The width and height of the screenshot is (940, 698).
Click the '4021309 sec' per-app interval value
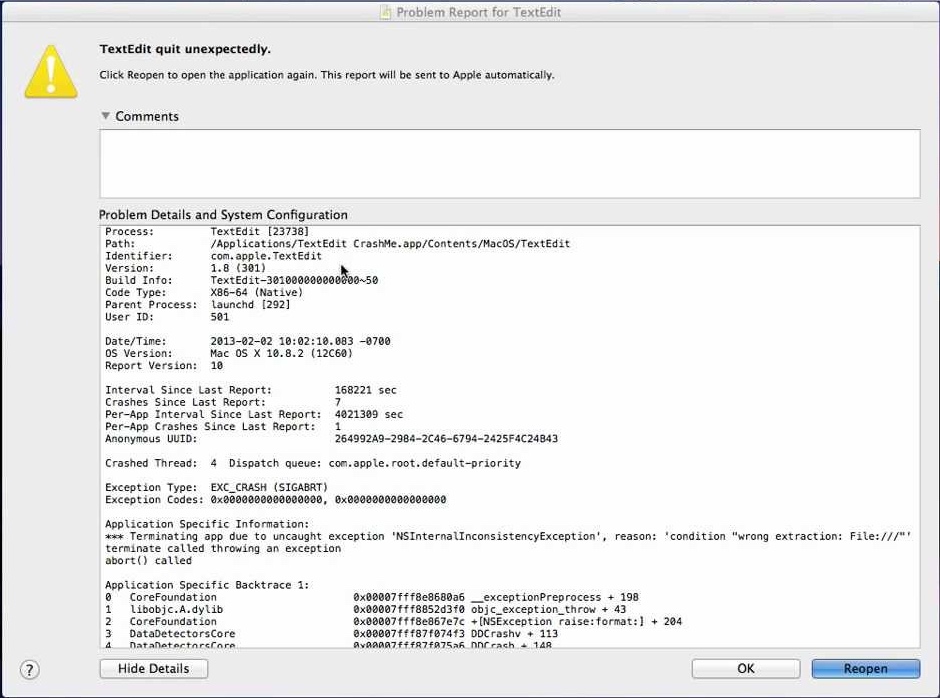pos(369,414)
